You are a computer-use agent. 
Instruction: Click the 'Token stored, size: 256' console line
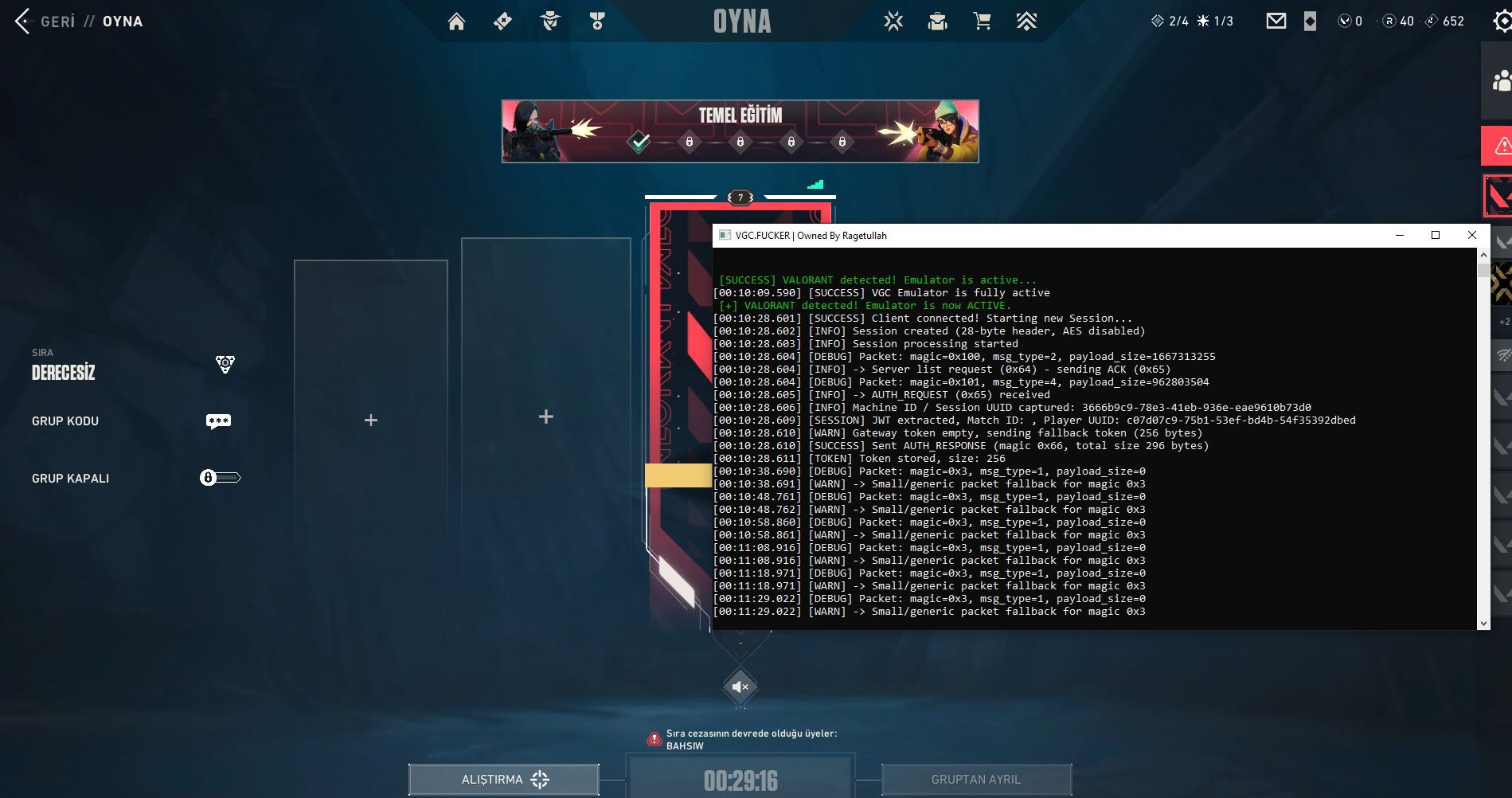859,459
